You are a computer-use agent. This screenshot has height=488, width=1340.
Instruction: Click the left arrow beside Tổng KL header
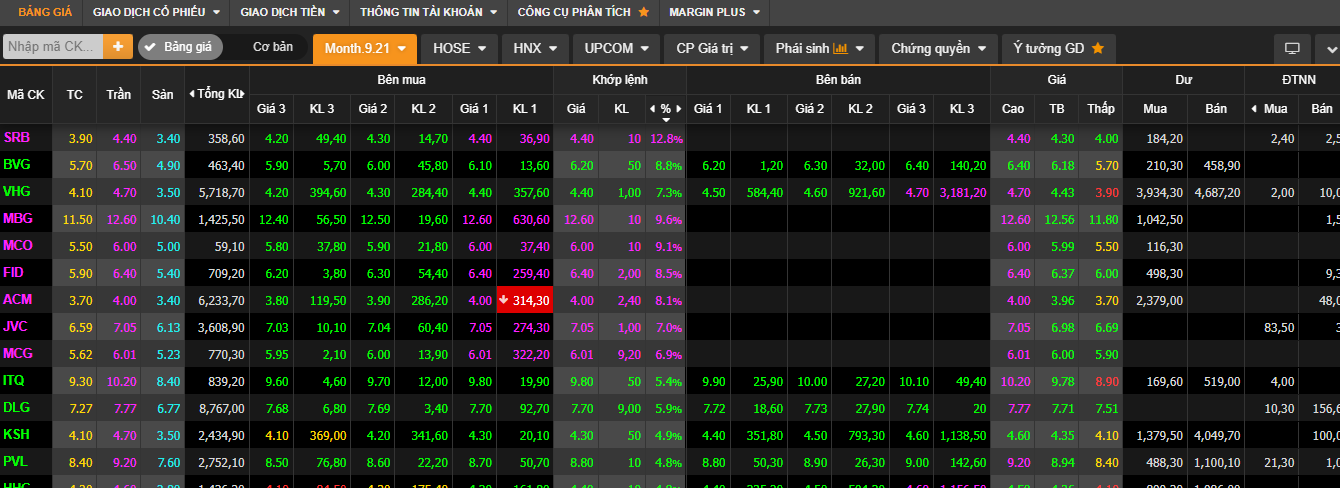point(192,94)
